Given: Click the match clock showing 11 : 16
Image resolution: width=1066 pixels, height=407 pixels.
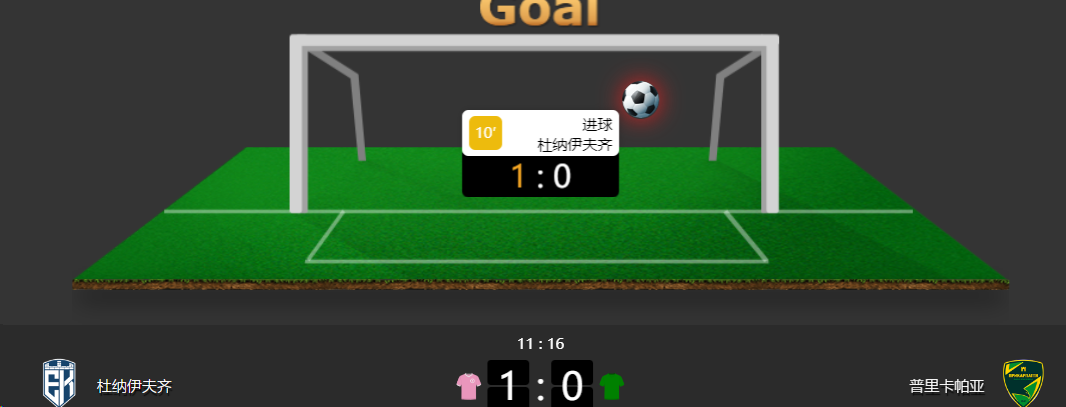Looking at the screenshot, I should coord(540,344).
